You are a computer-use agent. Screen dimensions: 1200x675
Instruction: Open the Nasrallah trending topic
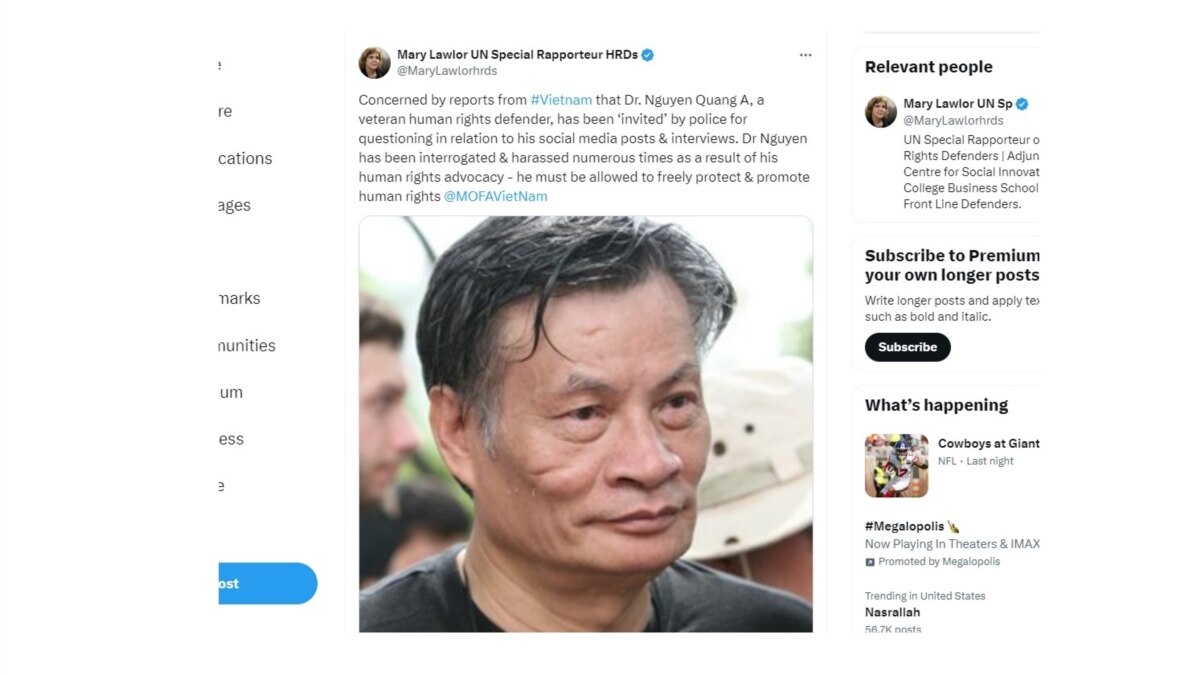[x=892, y=612]
